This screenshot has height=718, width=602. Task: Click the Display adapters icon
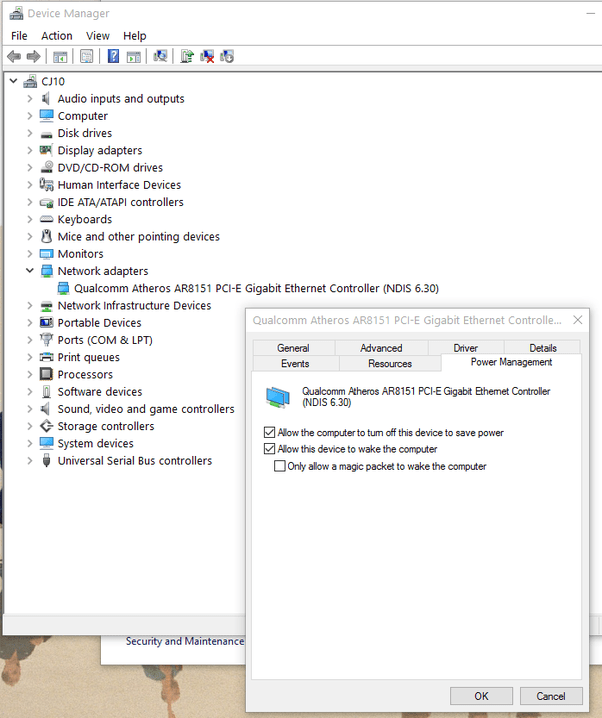(x=46, y=150)
